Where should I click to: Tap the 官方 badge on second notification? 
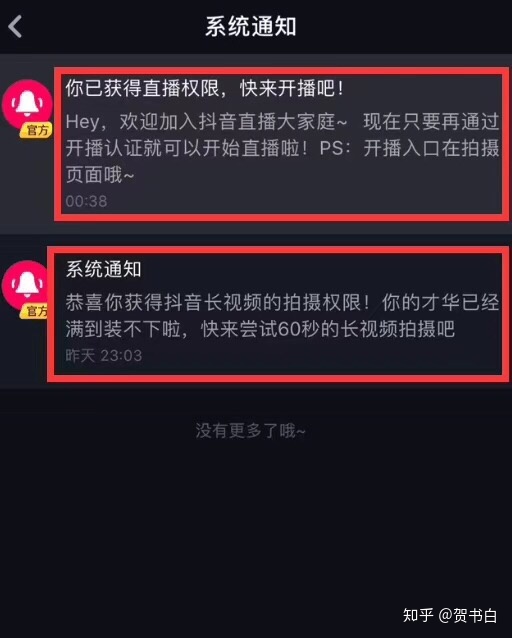tap(35, 311)
